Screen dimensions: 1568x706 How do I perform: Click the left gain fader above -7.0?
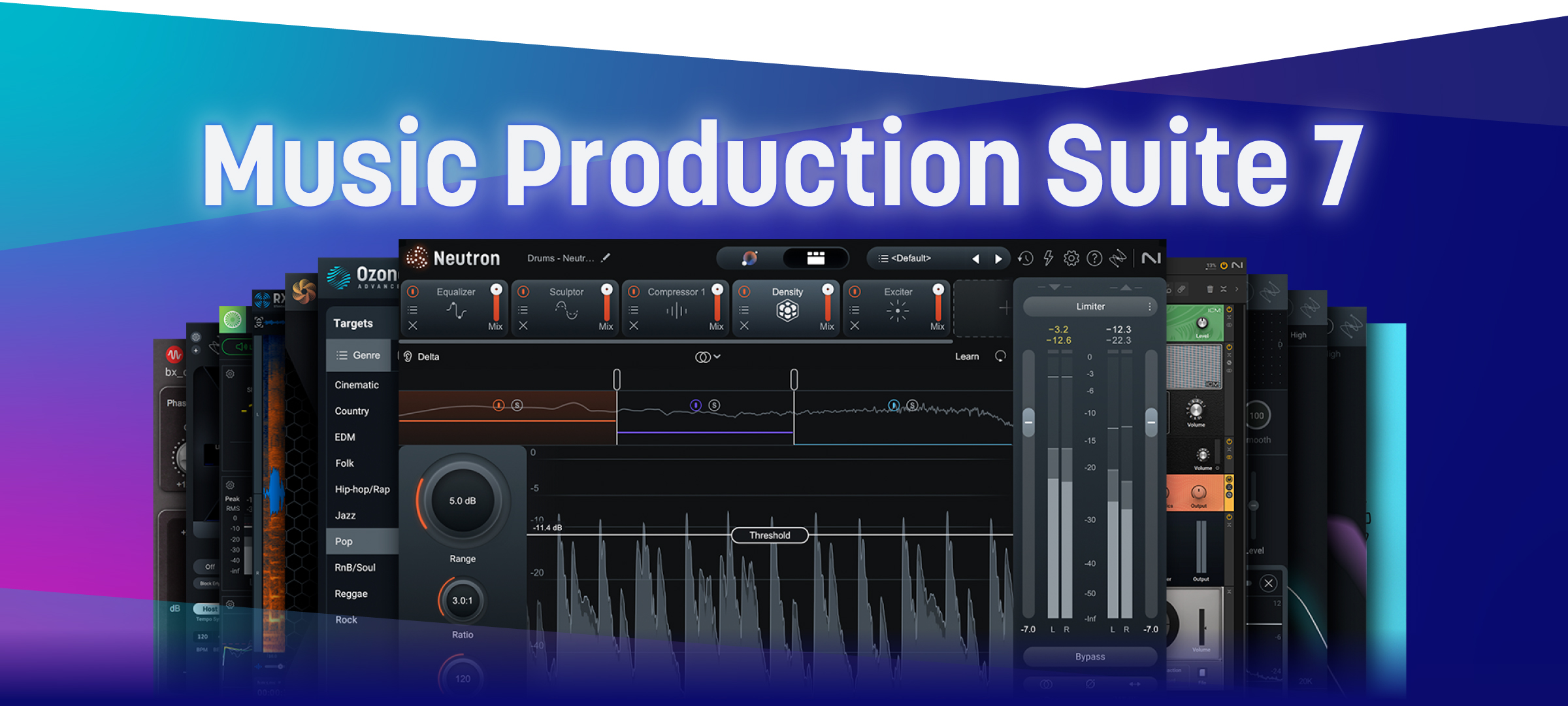1028,422
